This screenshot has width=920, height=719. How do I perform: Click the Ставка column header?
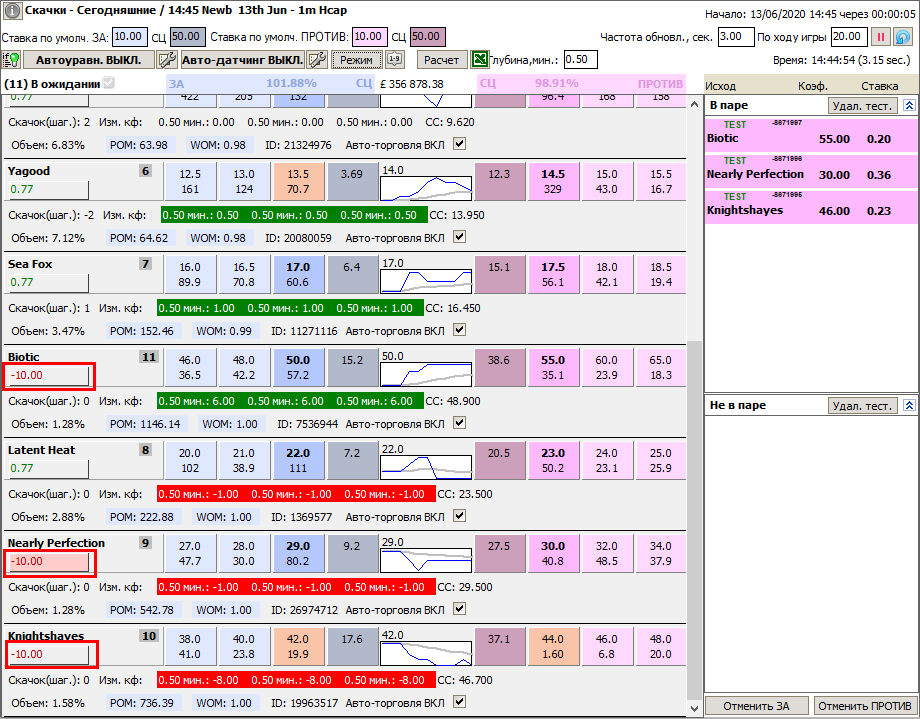click(x=880, y=86)
